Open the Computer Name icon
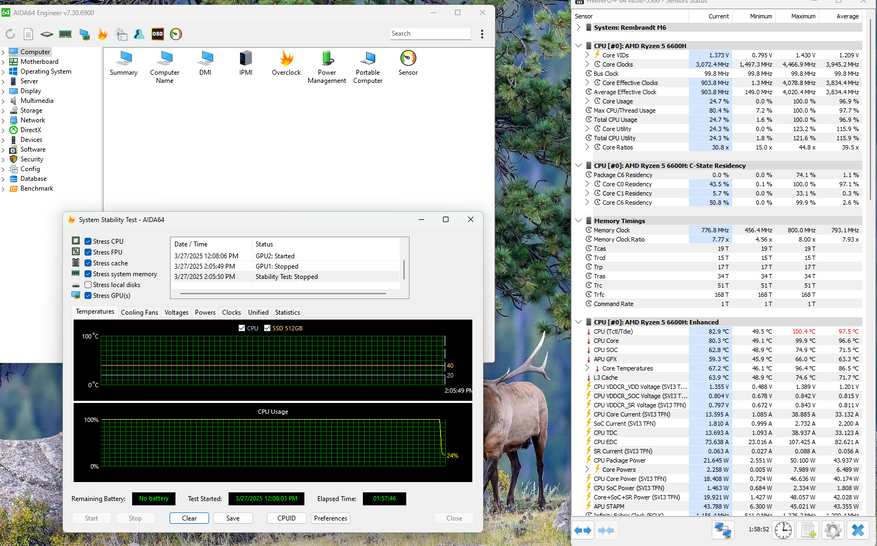 164,67
